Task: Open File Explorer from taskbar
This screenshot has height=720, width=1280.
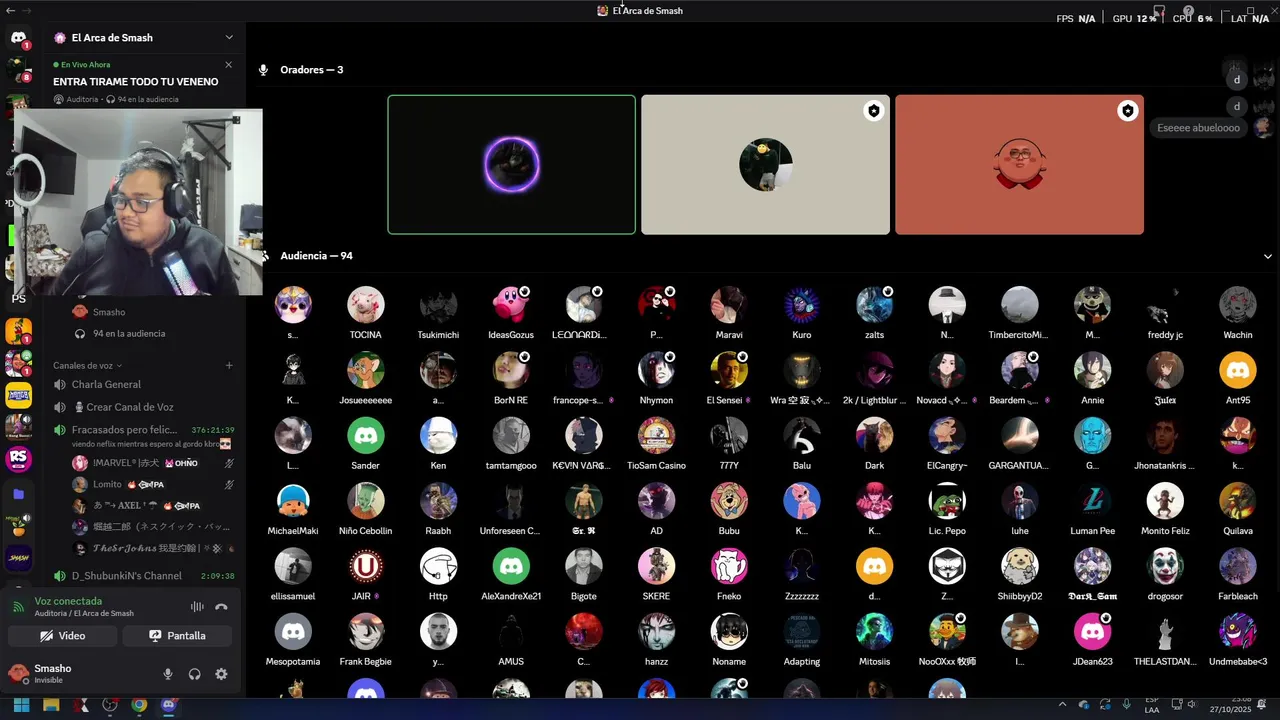Action: [51, 705]
